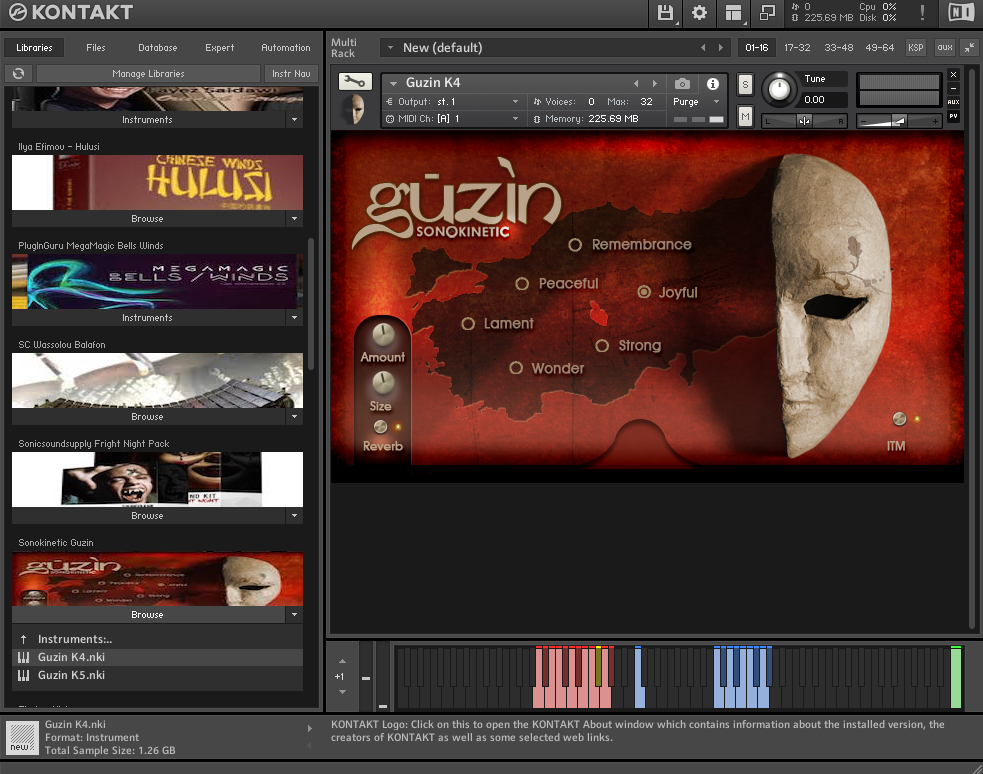Viewport: 983px width, 774px height.
Task: Open the Output st. 1 dropdown
Action: tap(515, 102)
